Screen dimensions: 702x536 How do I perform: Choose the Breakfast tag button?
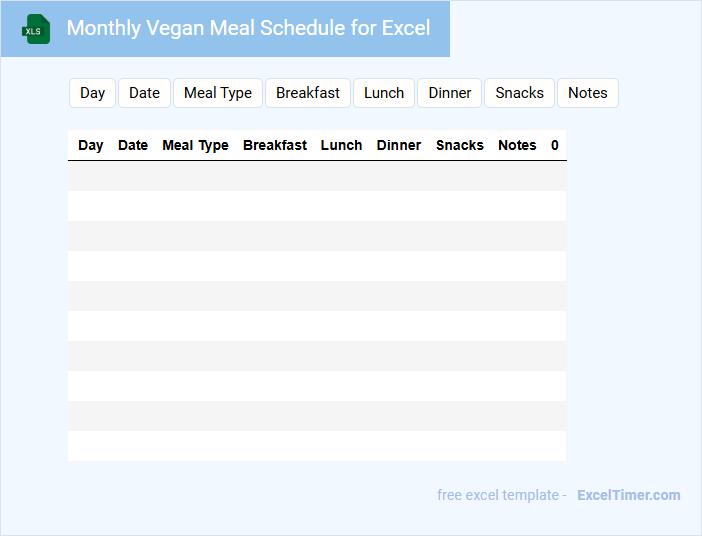tap(308, 93)
